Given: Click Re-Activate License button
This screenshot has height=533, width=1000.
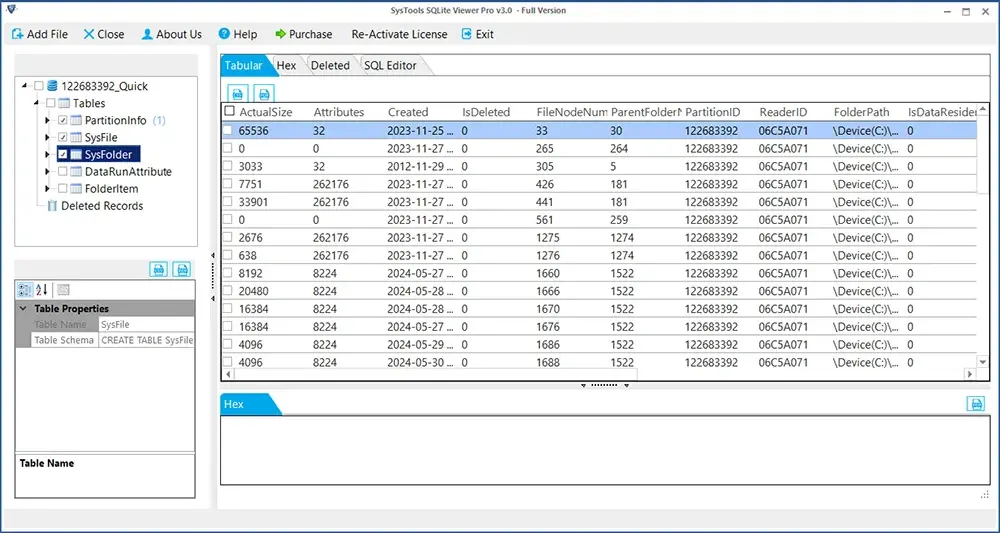Looking at the screenshot, I should coord(399,34).
